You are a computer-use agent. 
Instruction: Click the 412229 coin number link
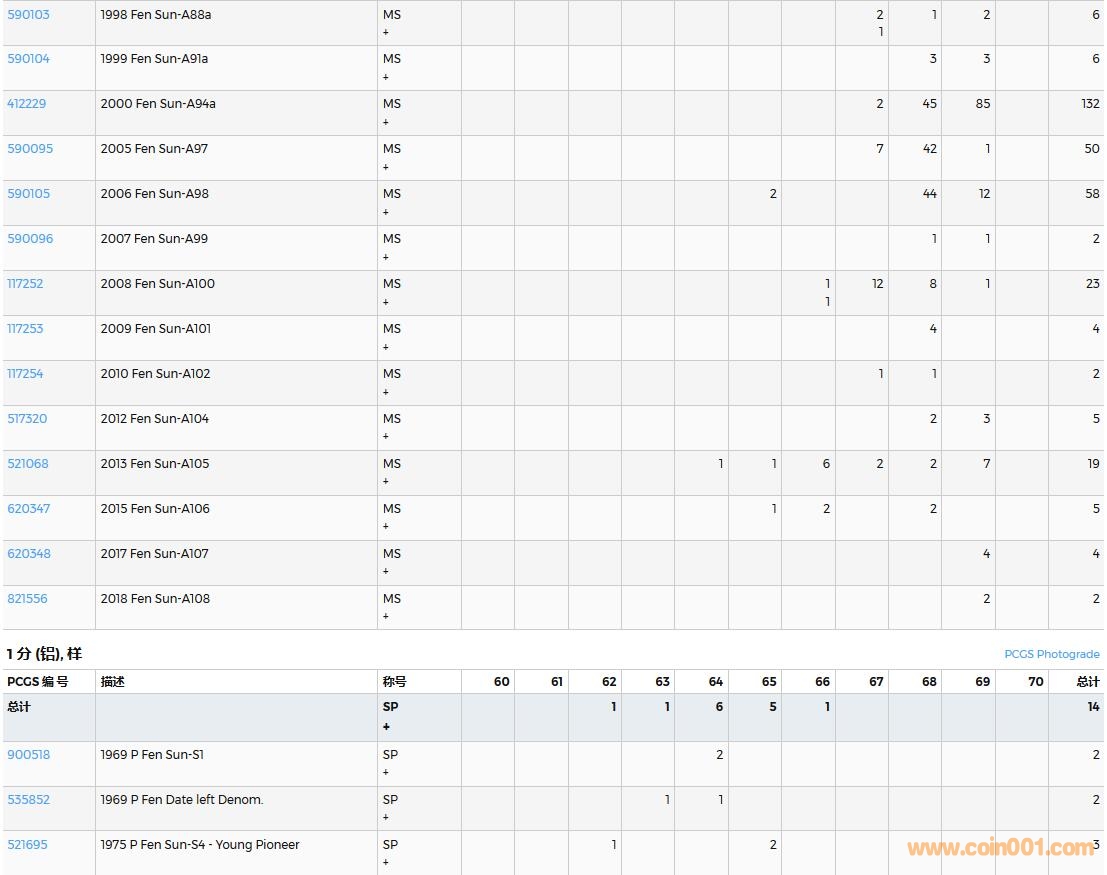tap(27, 104)
